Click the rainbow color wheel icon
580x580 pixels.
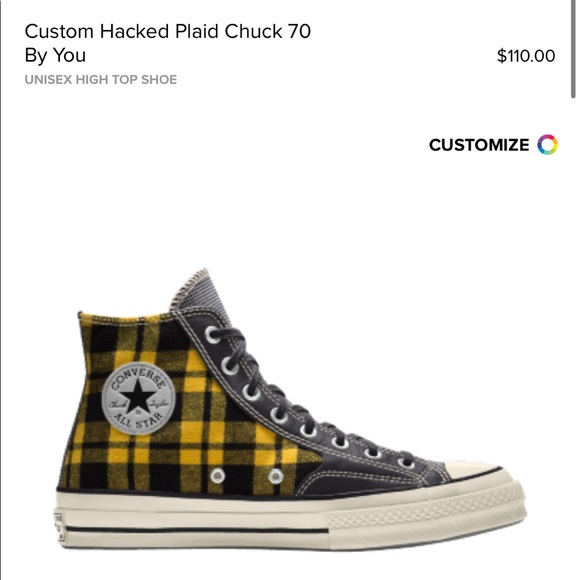547,144
